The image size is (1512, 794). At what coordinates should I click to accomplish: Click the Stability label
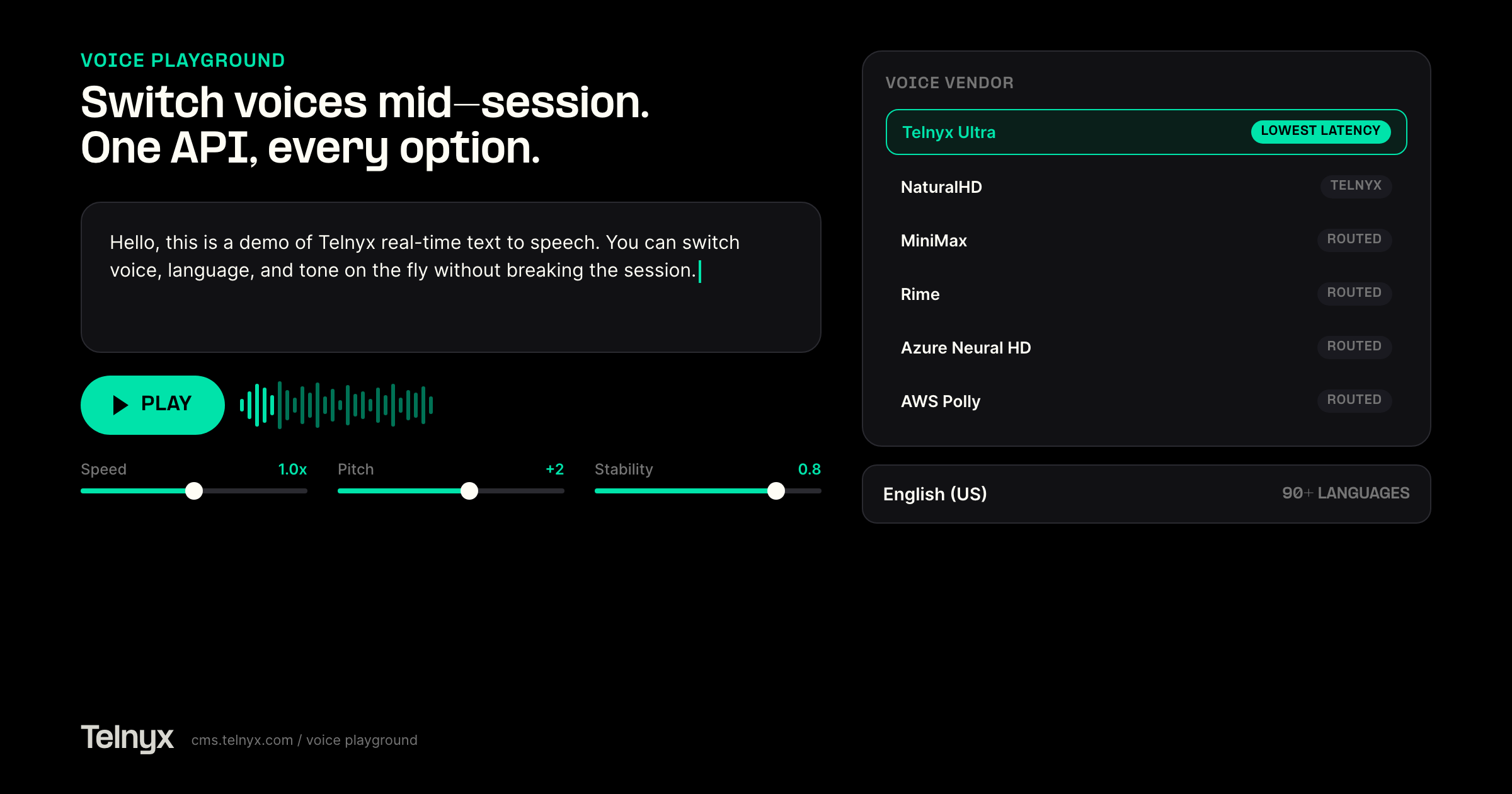(624, 469)
